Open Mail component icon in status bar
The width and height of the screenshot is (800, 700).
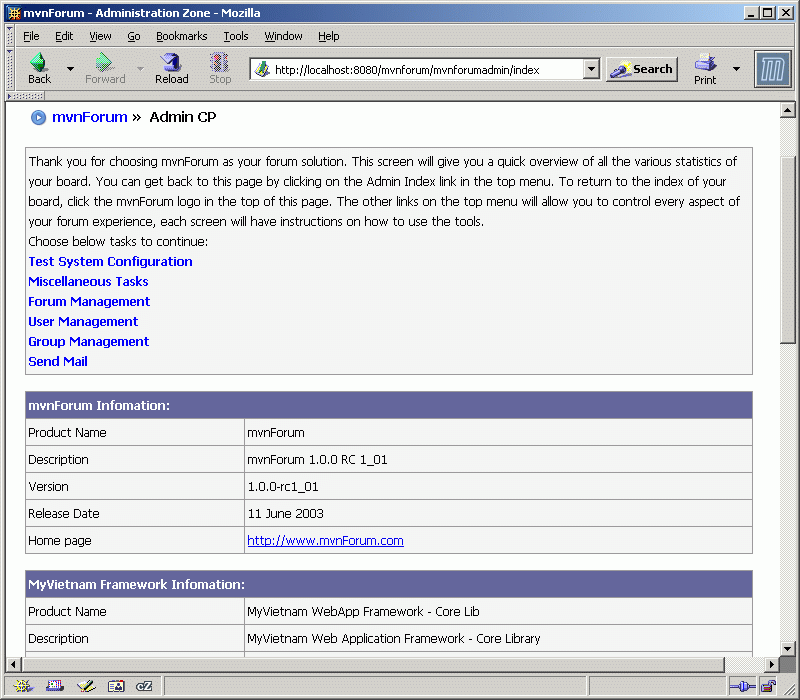55,686
